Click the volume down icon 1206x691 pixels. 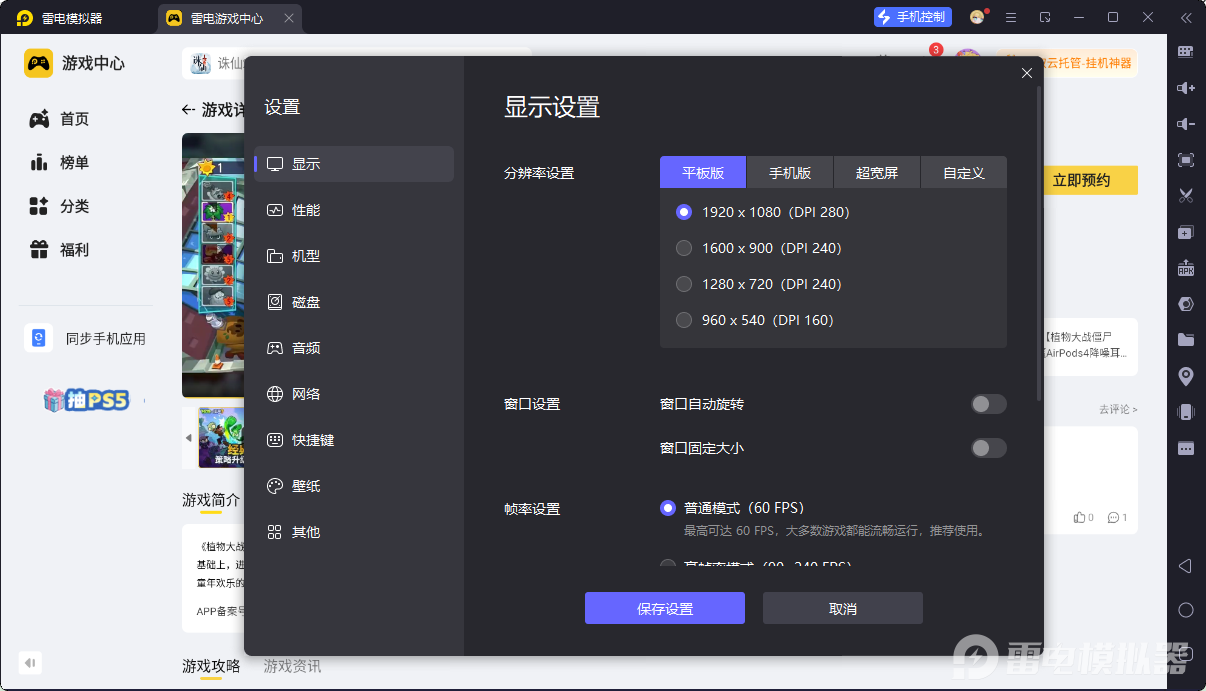(x=1186, y=124)
